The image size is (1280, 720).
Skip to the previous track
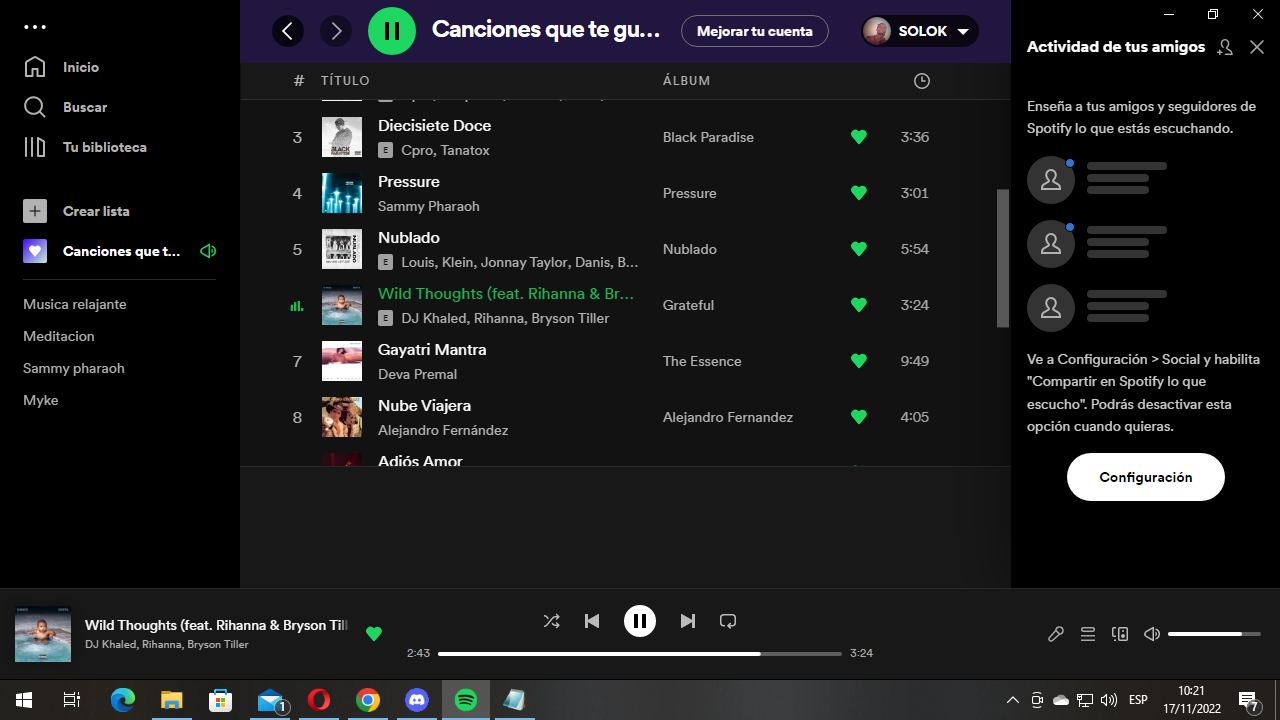(592, 621)
